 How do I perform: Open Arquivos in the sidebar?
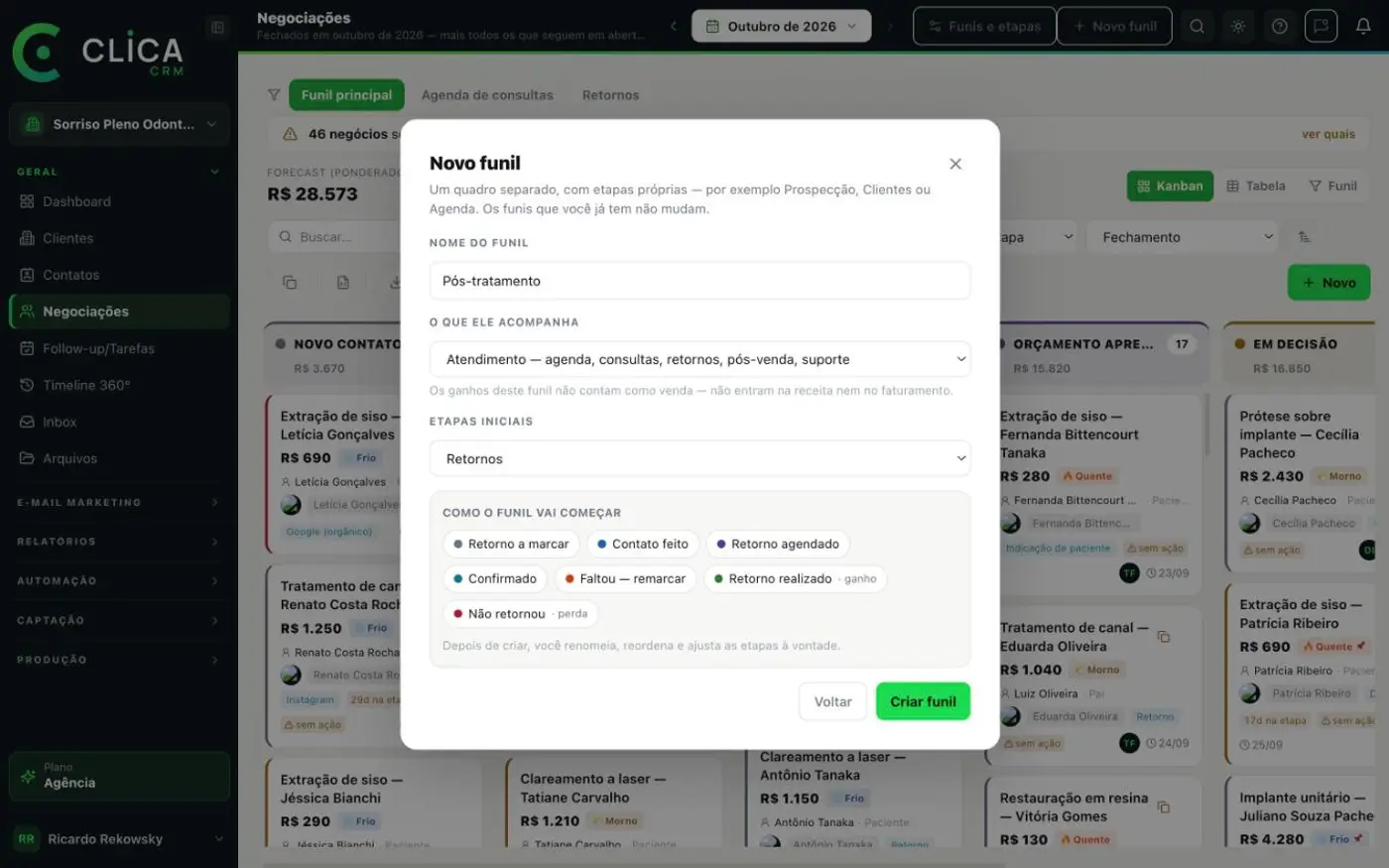(x=119, y=458)
